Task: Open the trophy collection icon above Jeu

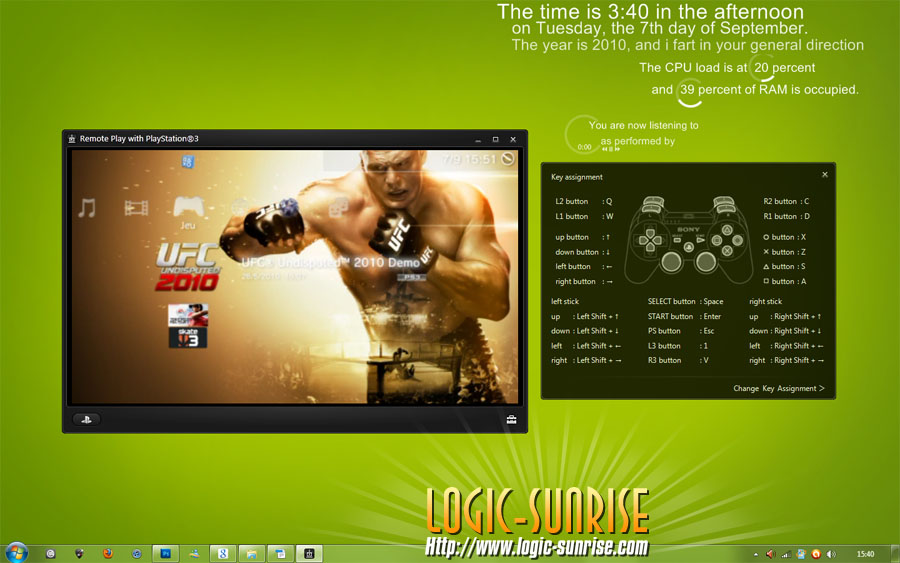Action: click(188, 162)
